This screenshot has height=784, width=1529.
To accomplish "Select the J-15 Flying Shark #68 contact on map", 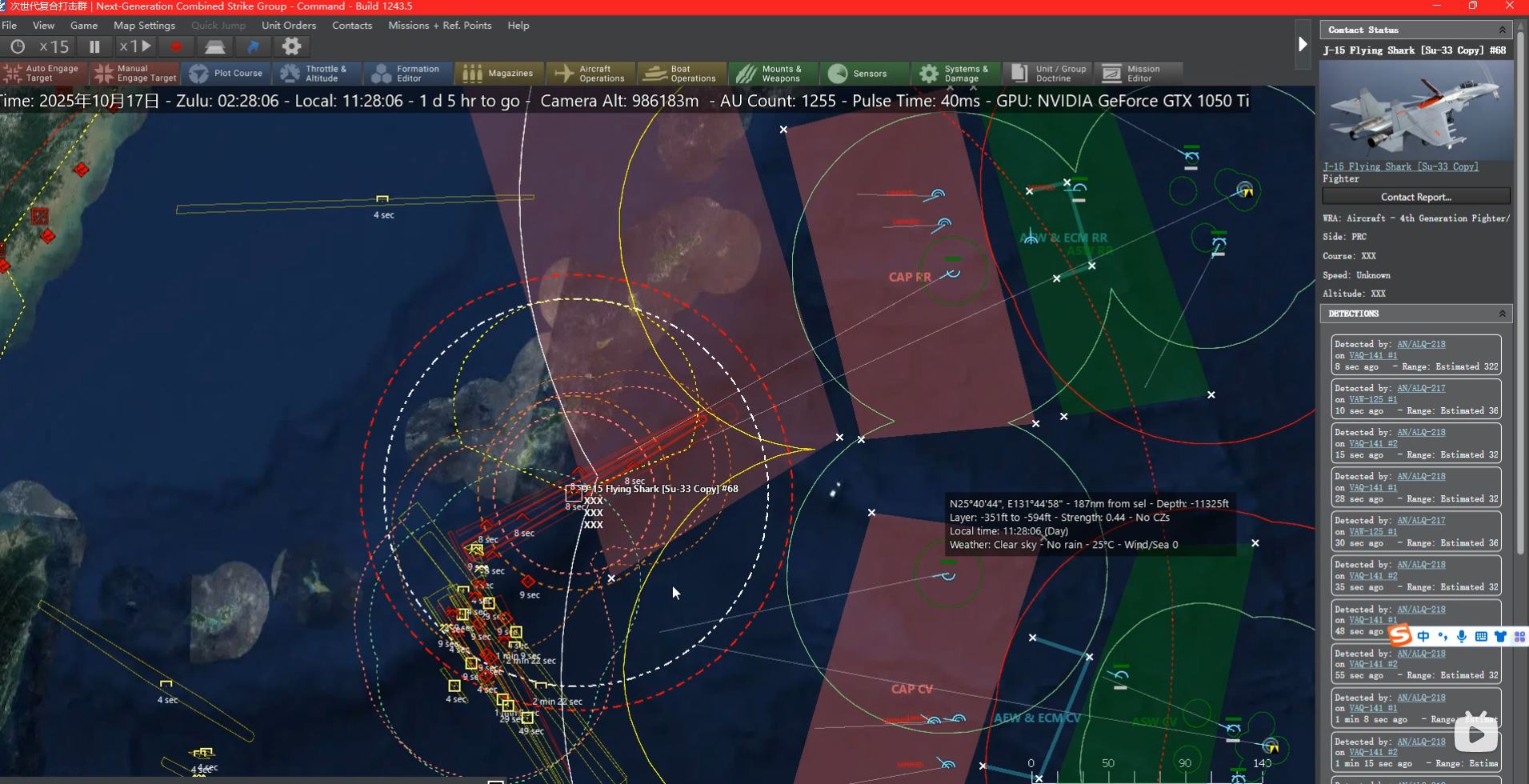I will point(574,493).
